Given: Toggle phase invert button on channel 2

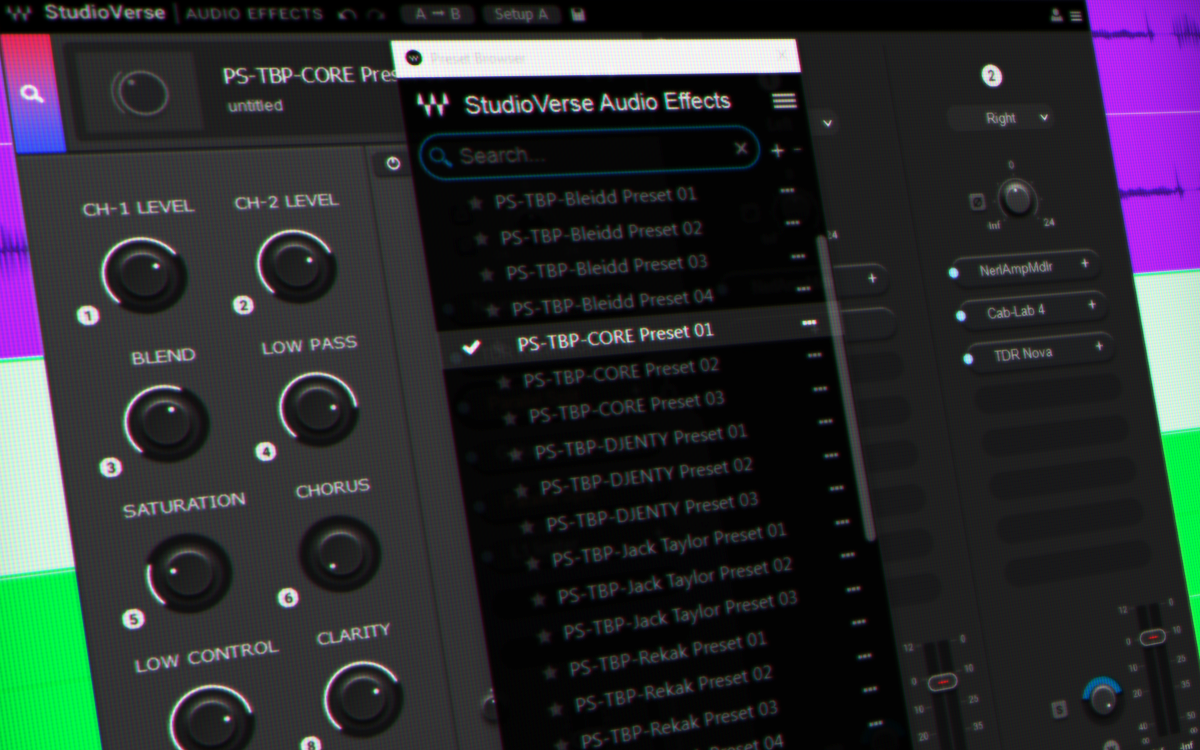Looking at the screenshot, I should click(977, 202).
